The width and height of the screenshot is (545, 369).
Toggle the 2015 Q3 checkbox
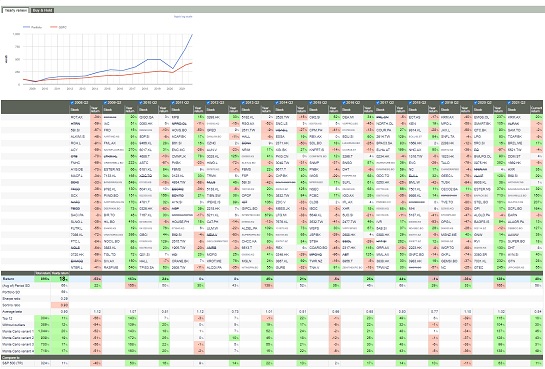pyautogui.click(x=311, y=103)
